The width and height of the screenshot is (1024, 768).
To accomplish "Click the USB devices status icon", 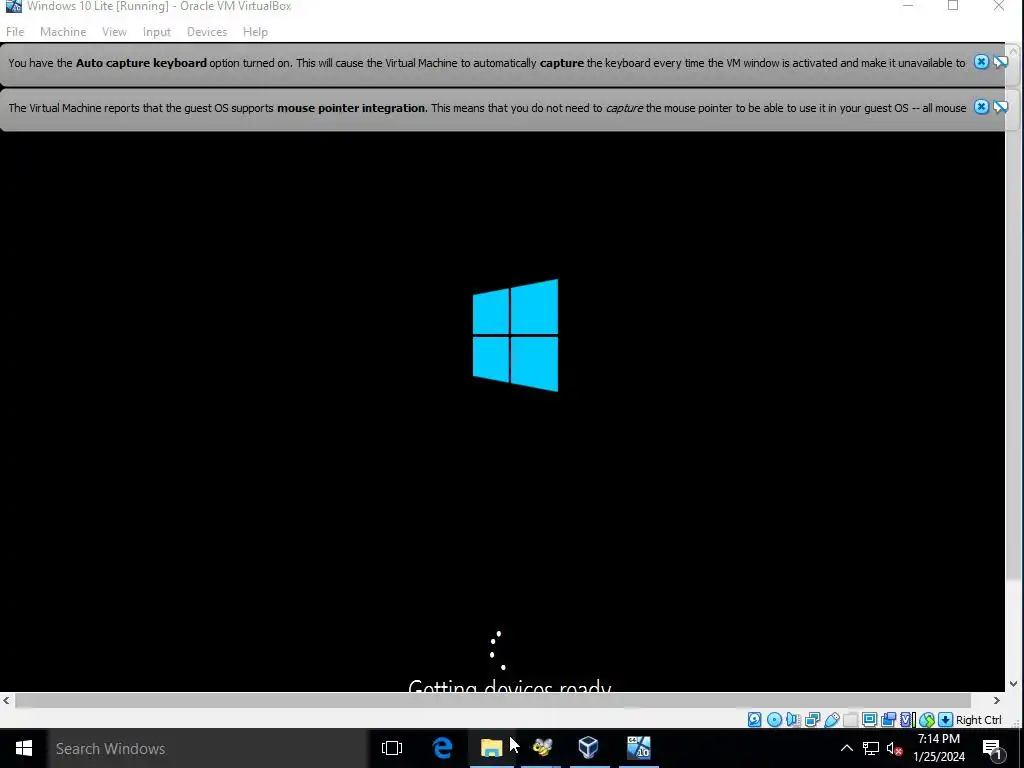I will pos(832,720).
